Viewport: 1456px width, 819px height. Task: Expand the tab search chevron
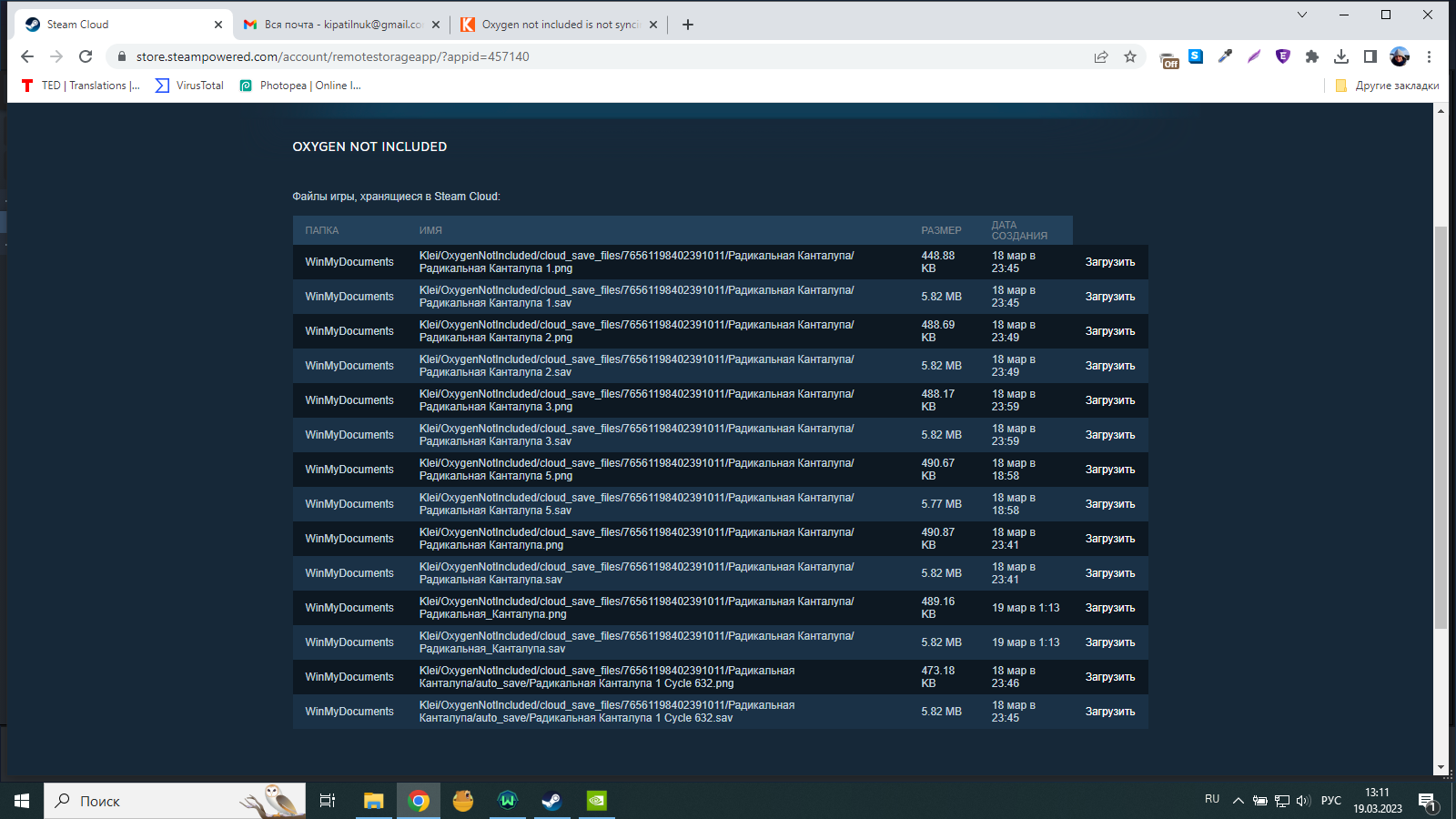click(x=1301, y=15)
